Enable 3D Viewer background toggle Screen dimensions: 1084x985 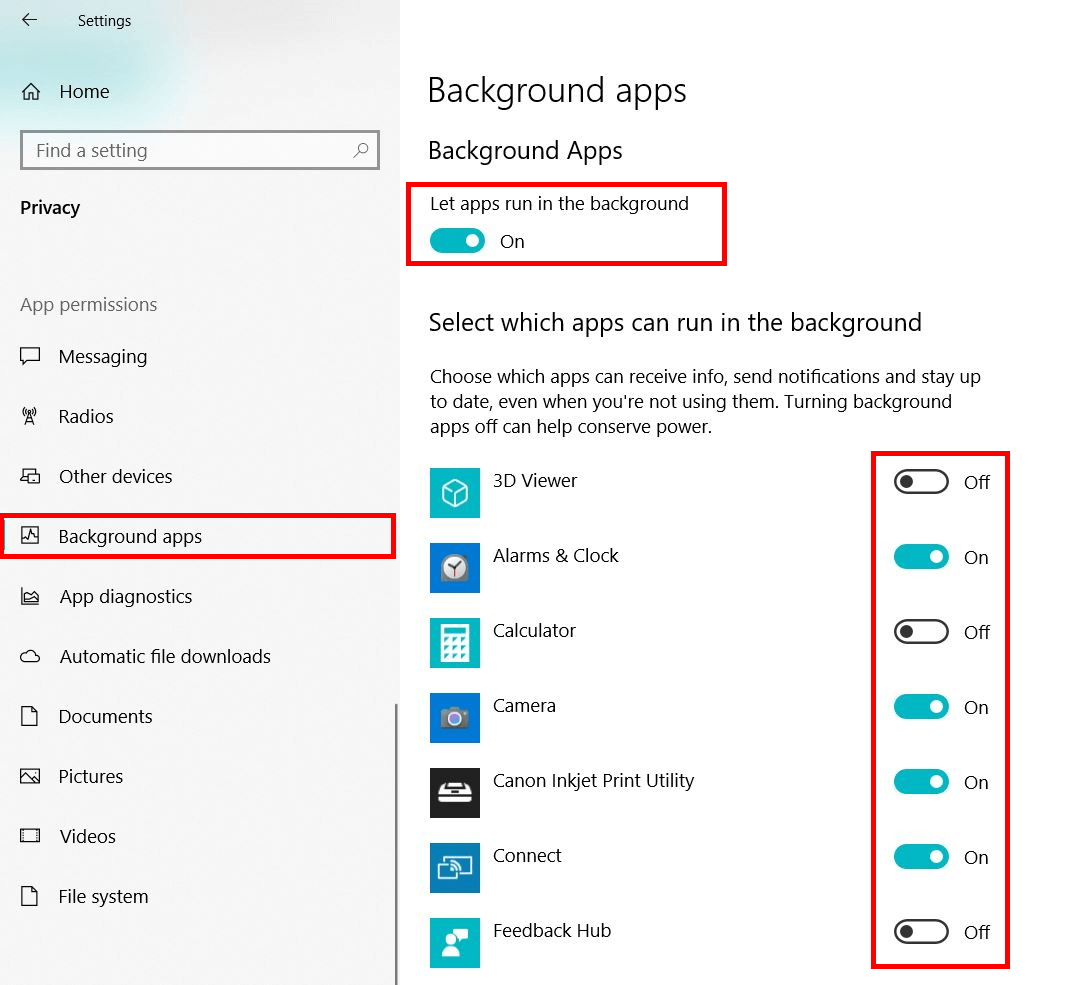[921, 482]
